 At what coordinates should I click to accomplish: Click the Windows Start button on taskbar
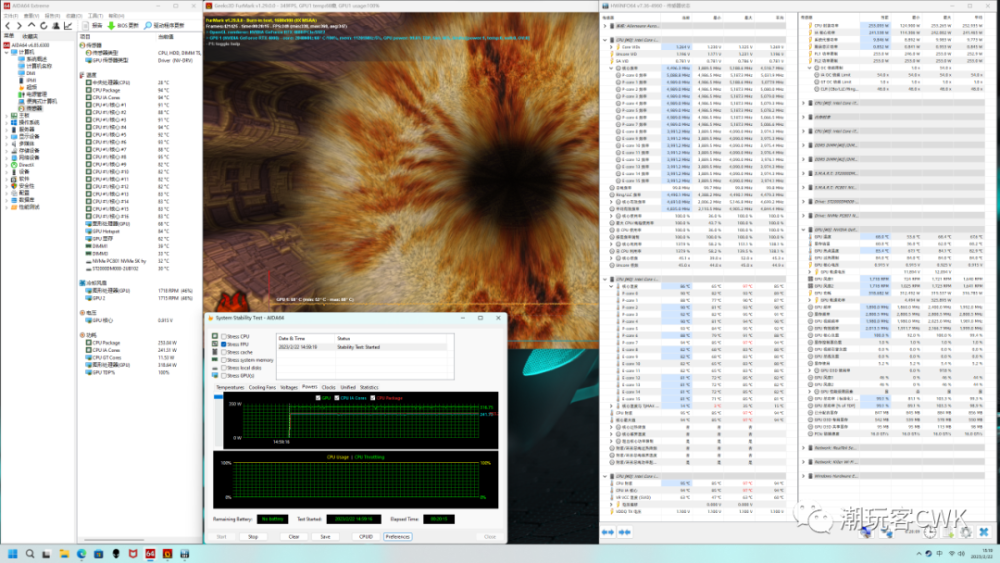[x=14, y=553]
